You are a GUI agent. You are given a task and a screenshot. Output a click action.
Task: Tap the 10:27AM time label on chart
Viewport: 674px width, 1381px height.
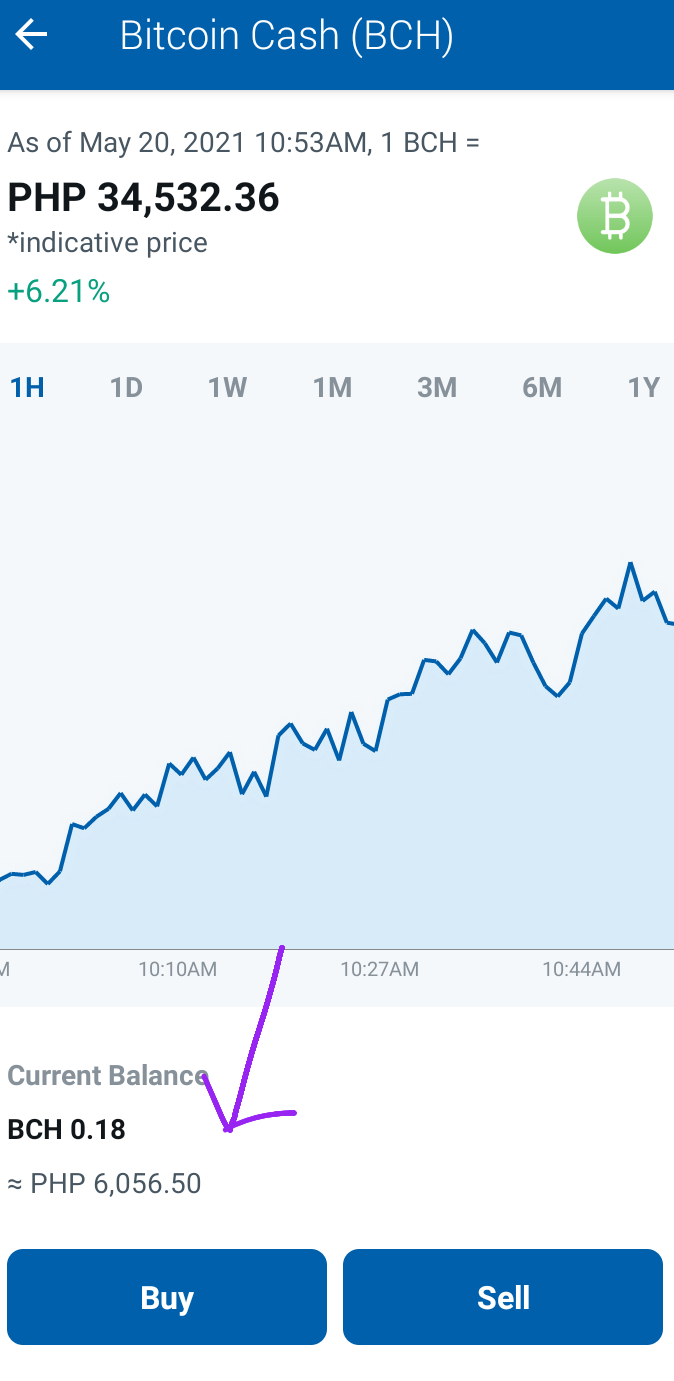point(379,969)
